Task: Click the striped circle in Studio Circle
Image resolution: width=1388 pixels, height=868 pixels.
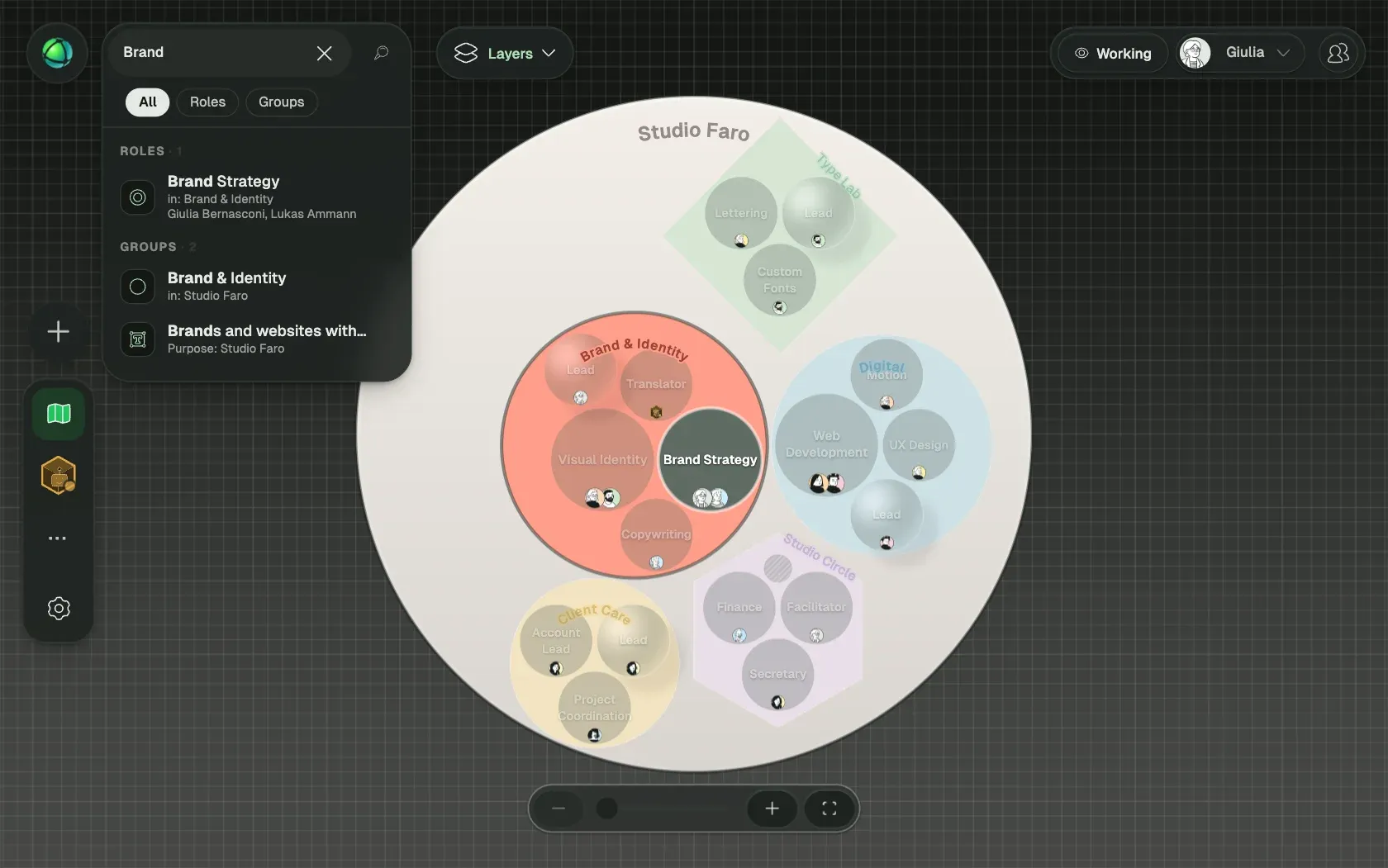Action: [777, 568]
